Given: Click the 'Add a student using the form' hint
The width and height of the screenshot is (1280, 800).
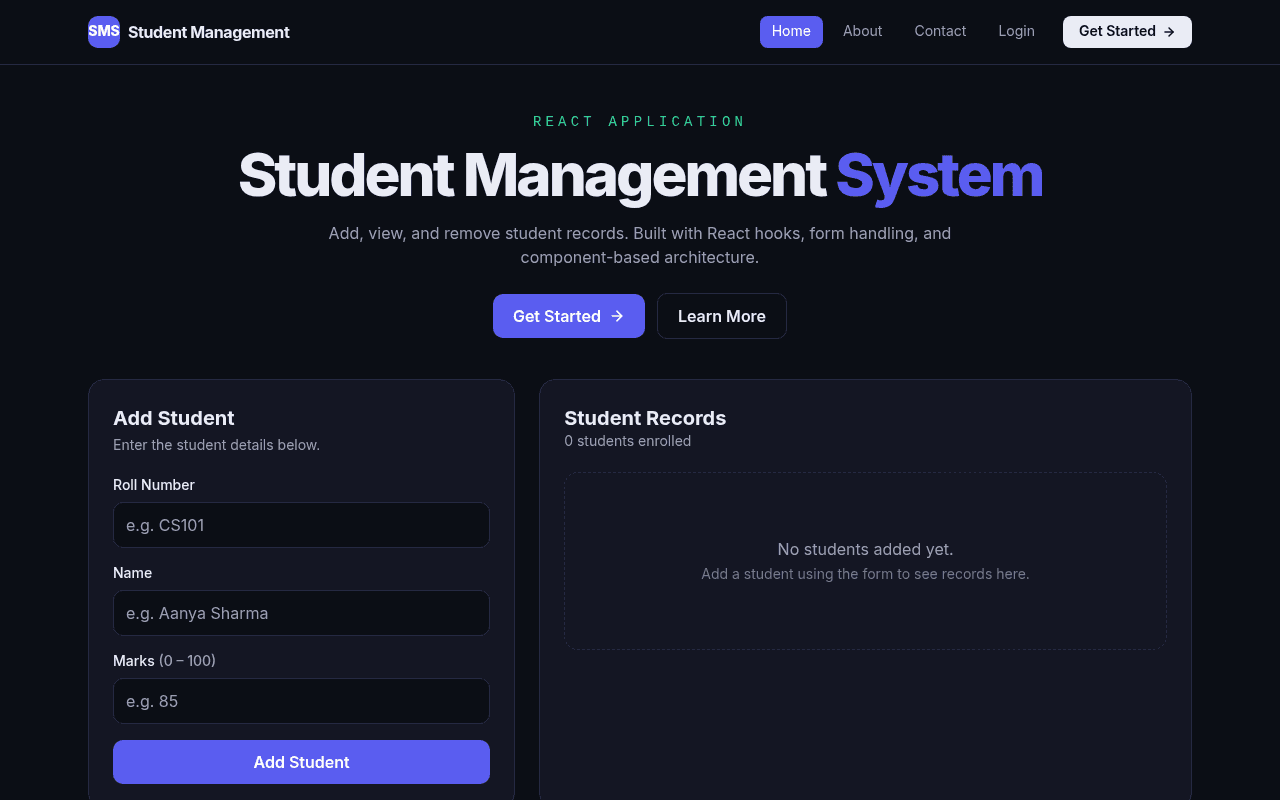Looking at the screenshot, I should coord(865,574).
